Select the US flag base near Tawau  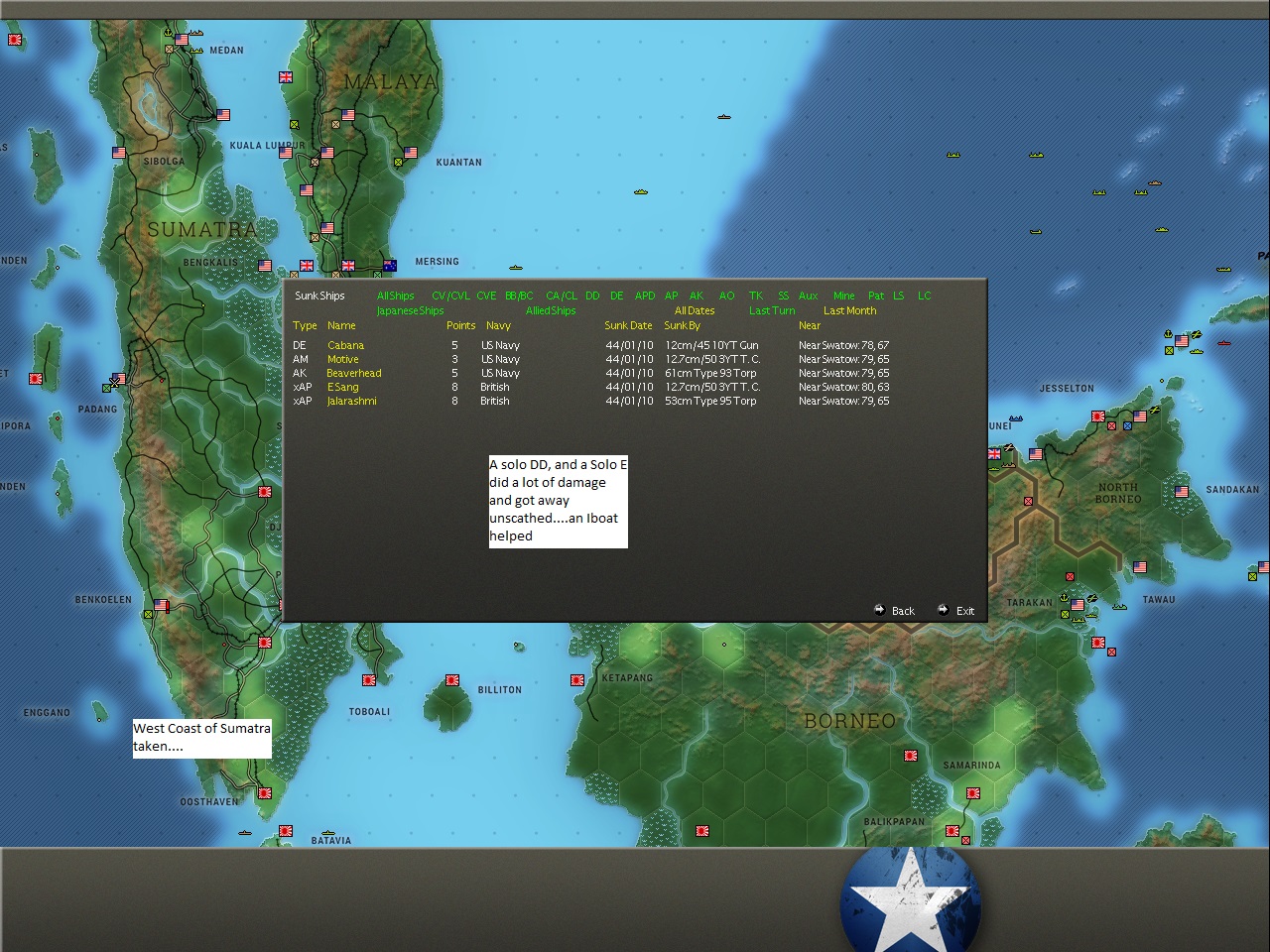(1140, 567)
